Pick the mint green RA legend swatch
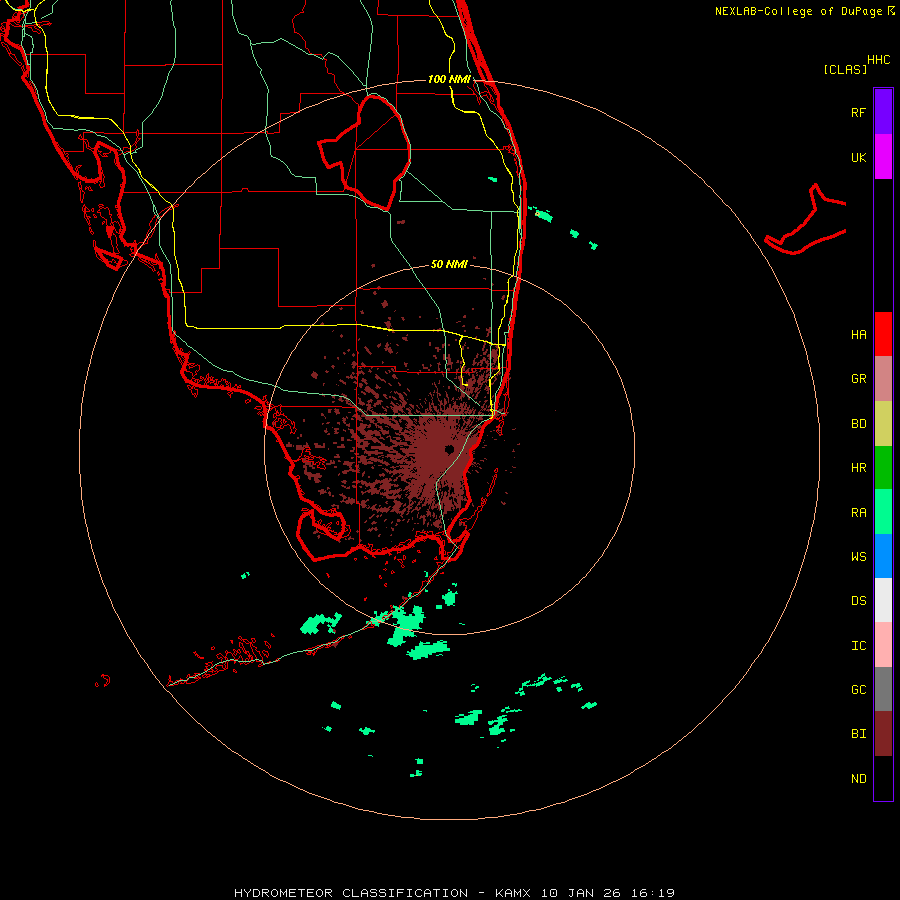Viewport: 900px width, 900px height. point(883,512)
